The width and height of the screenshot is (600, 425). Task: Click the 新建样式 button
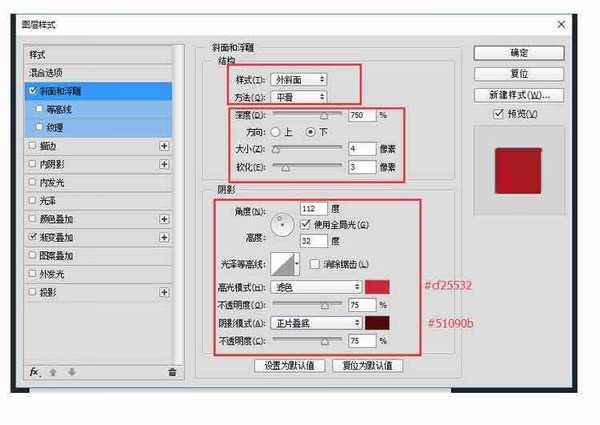[x=519, y=95]
